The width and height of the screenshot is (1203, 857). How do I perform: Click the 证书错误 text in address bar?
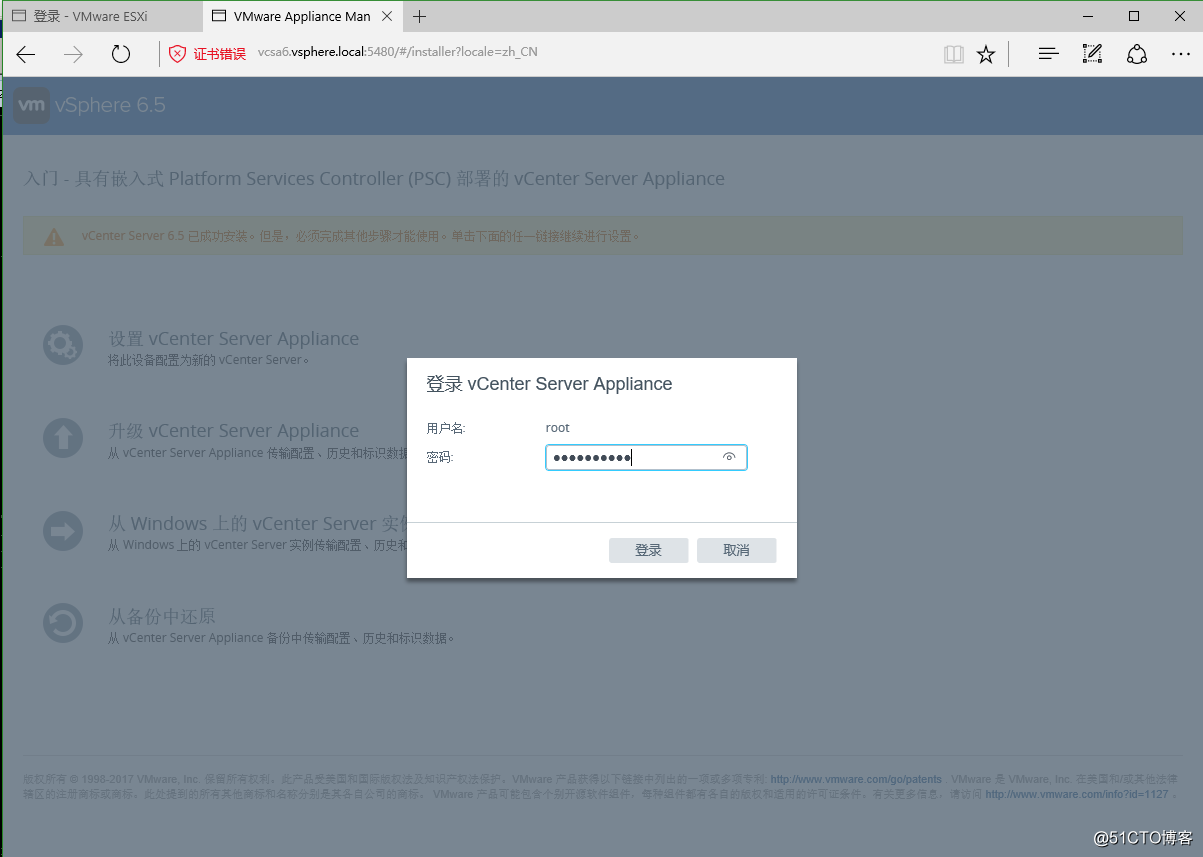tap(219, 54)
